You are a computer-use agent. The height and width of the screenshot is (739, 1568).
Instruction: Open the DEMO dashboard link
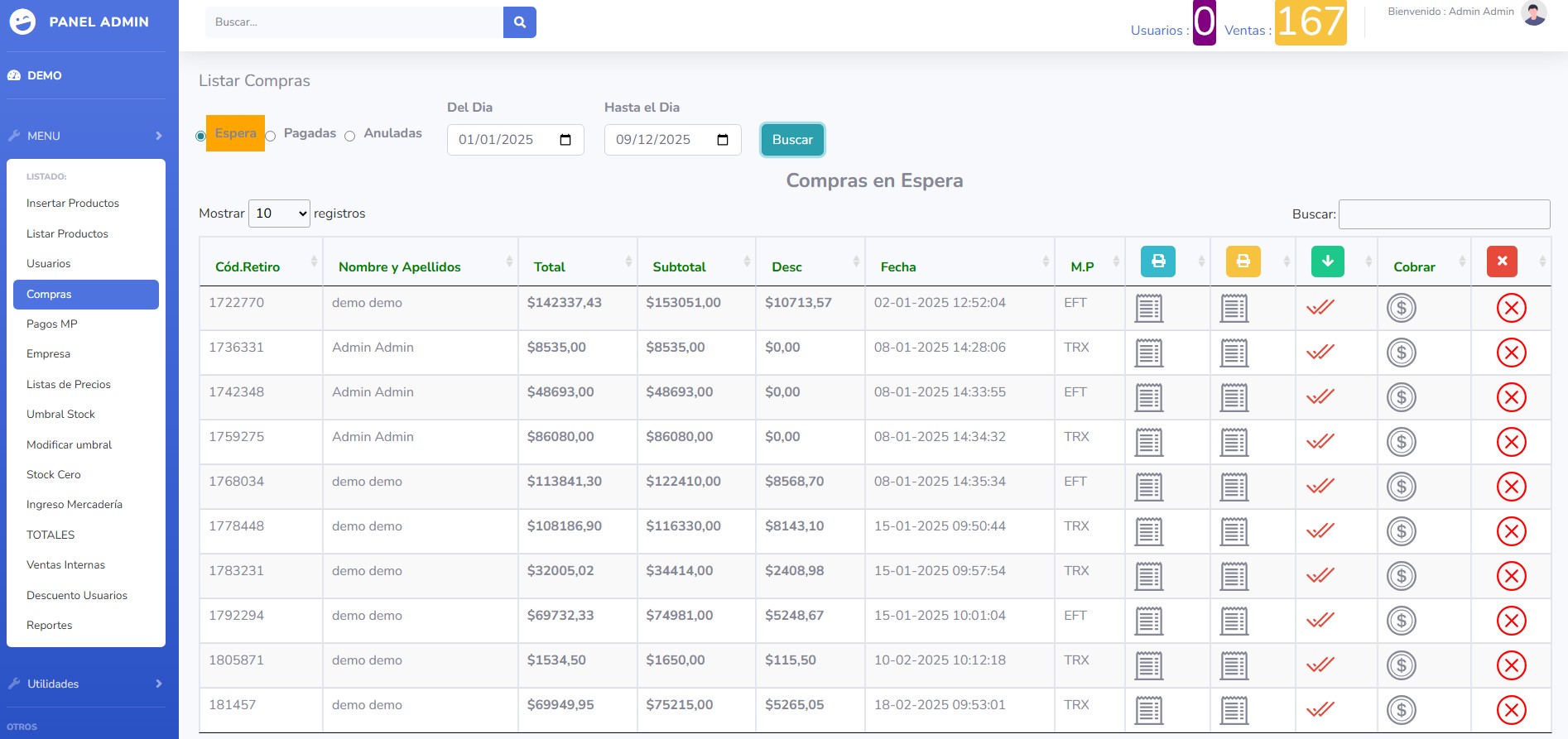click(x=44, y=75)
